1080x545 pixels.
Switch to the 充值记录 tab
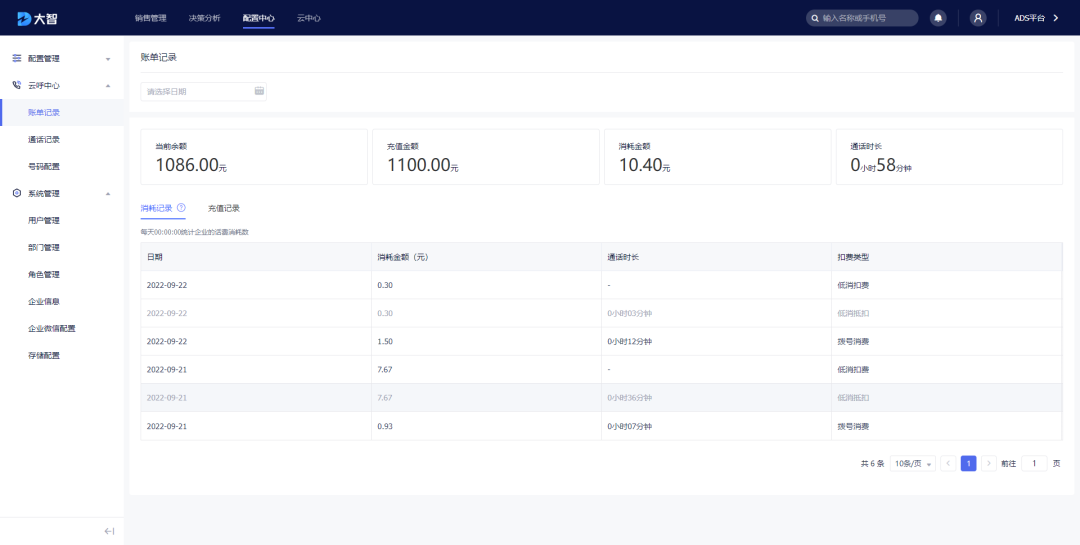click(x=224, y=208)
